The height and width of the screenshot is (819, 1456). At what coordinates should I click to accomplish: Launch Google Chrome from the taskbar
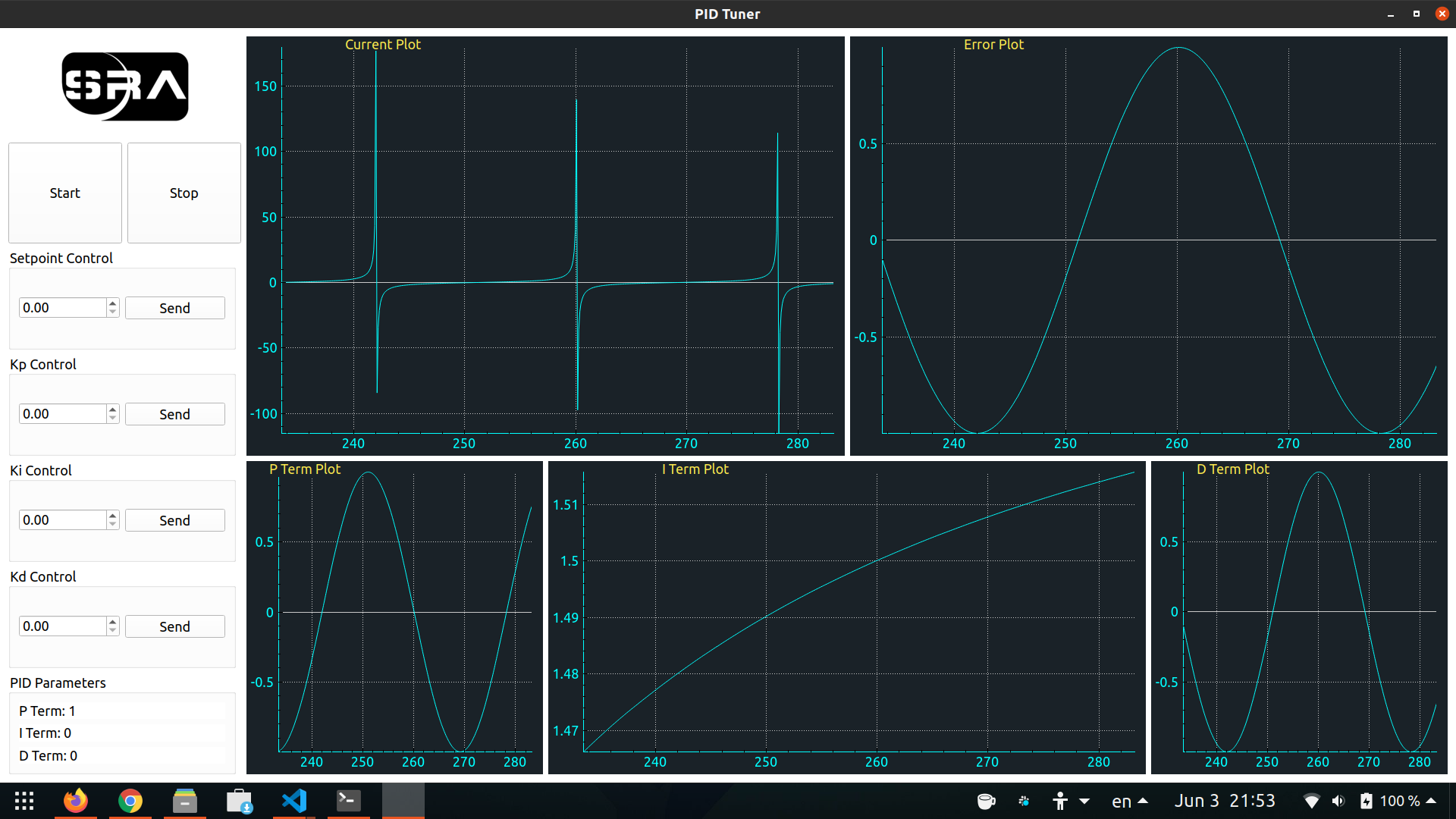[x=130, y=801]
